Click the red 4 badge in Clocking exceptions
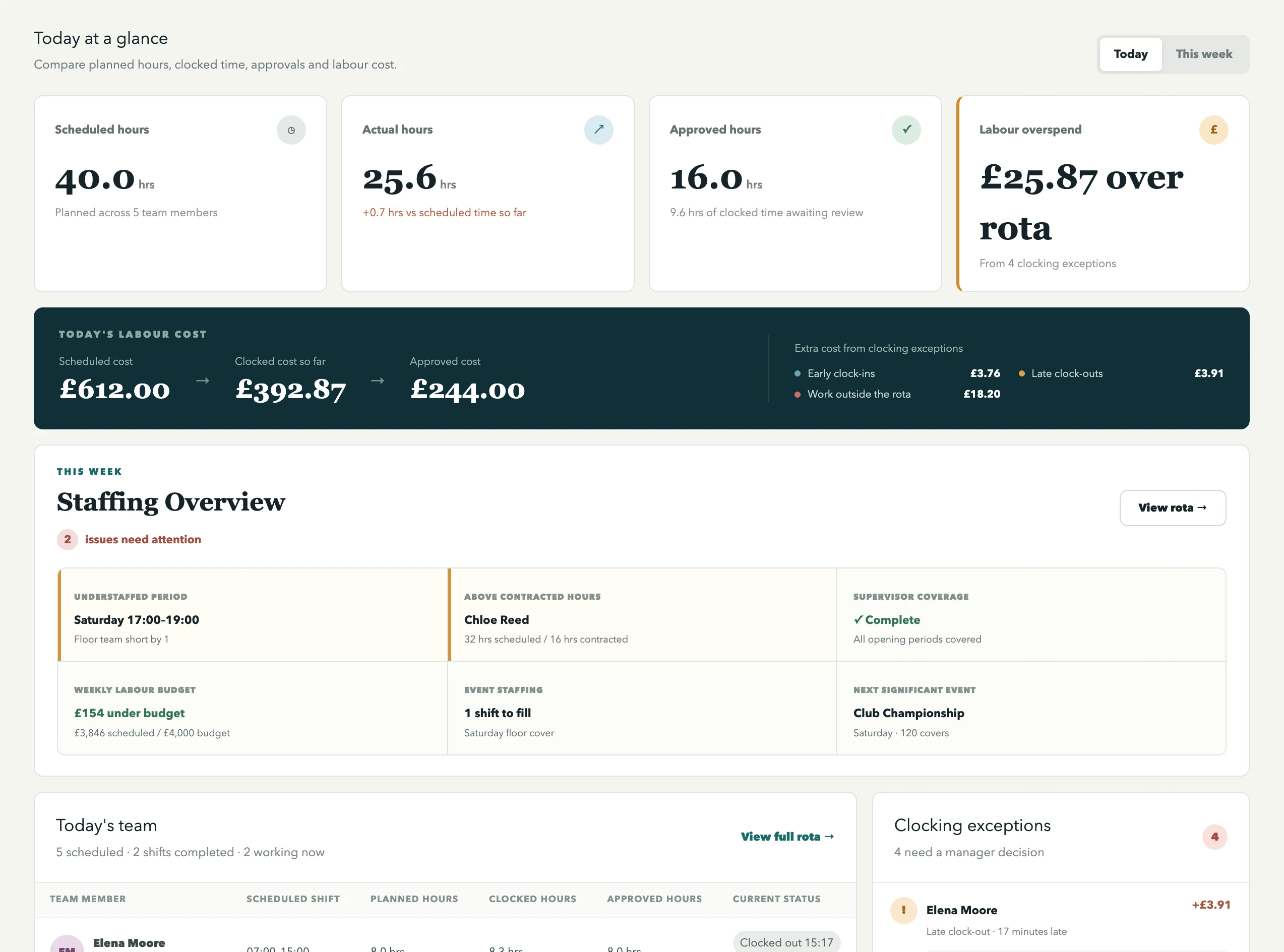Viewport: 1284px width, 952px height. (1215, 837)
